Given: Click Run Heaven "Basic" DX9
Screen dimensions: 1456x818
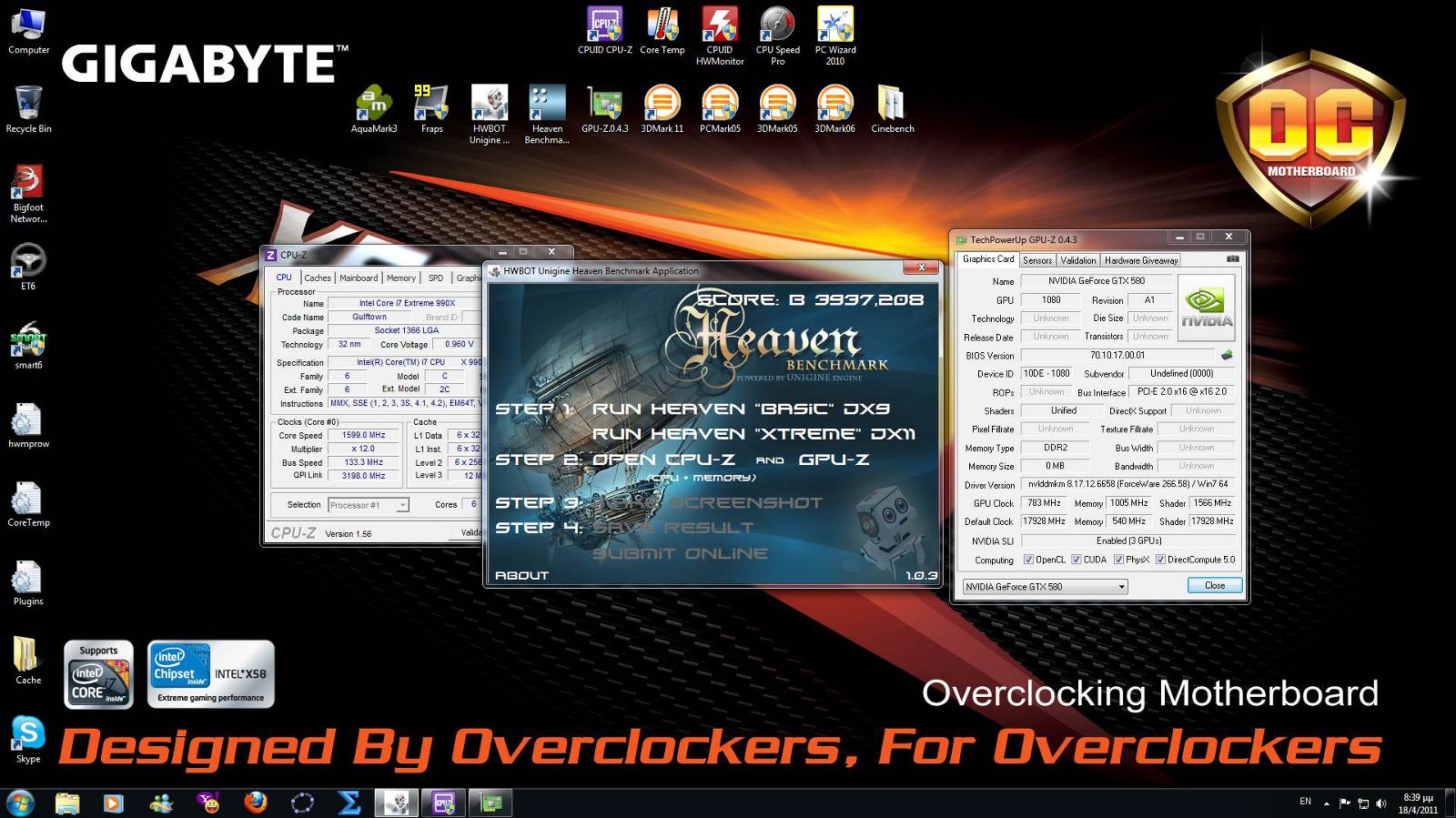Looking at the screenshot, I should click(741, 409).
